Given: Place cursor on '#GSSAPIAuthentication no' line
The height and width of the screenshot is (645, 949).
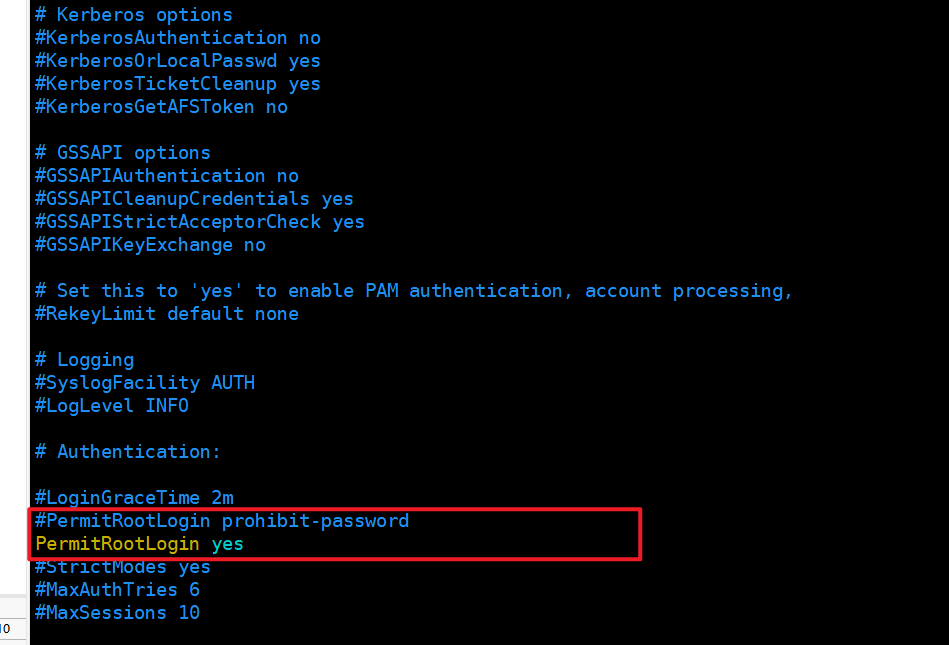Looking at the screenshot, I should (x=167, y=176).
